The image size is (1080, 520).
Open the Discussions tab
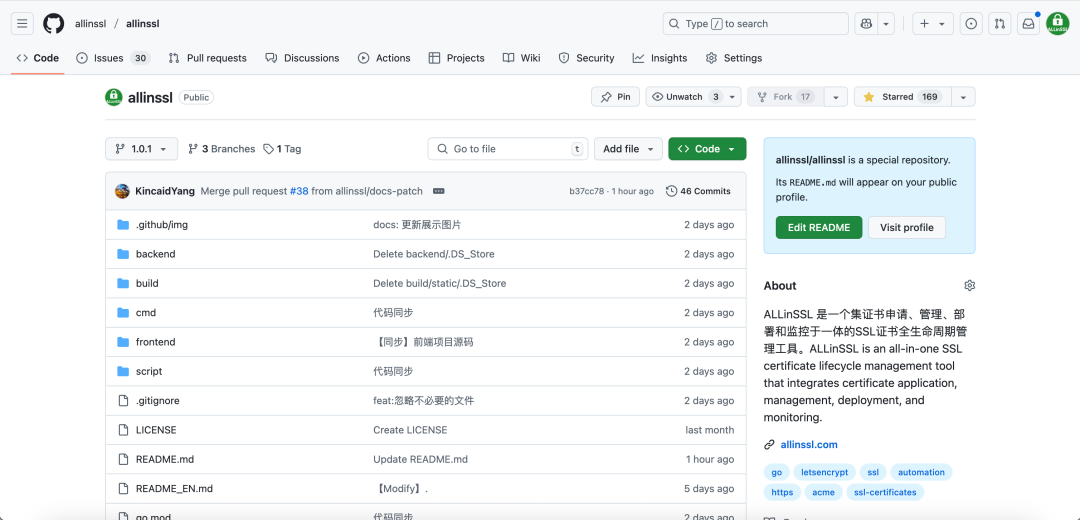click(x=302, y=58)
